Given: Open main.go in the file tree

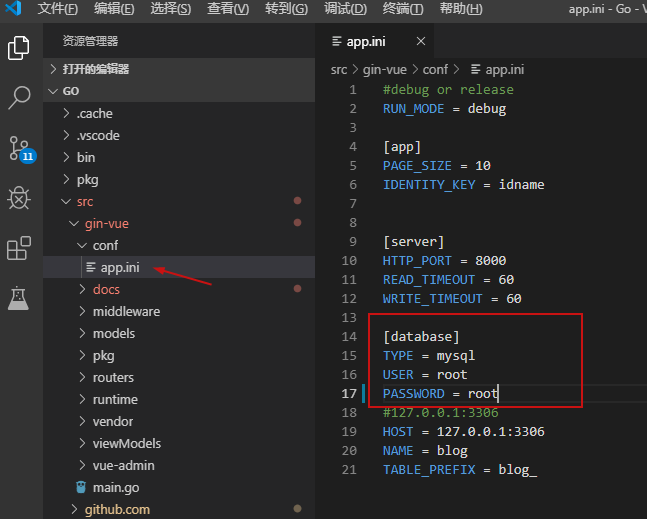Looking at the screenshot, I should coord(115,487).
